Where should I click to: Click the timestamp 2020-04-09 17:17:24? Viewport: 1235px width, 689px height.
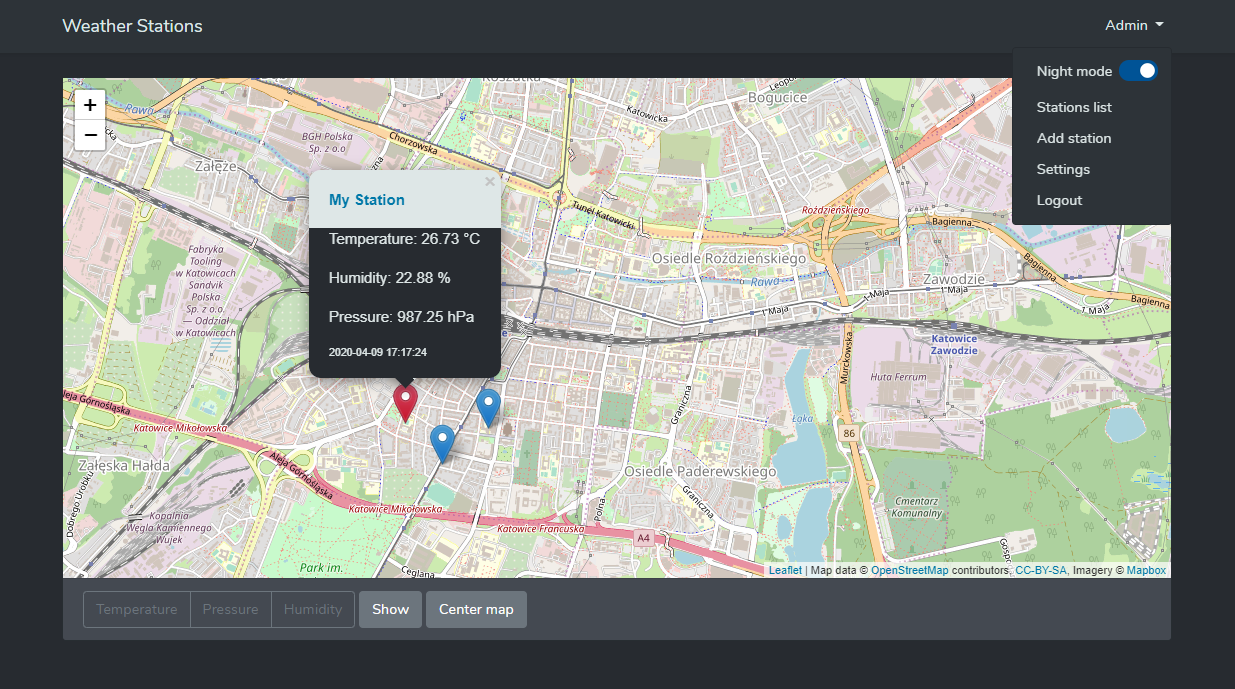pyautogui.click(x=378, y=352)
